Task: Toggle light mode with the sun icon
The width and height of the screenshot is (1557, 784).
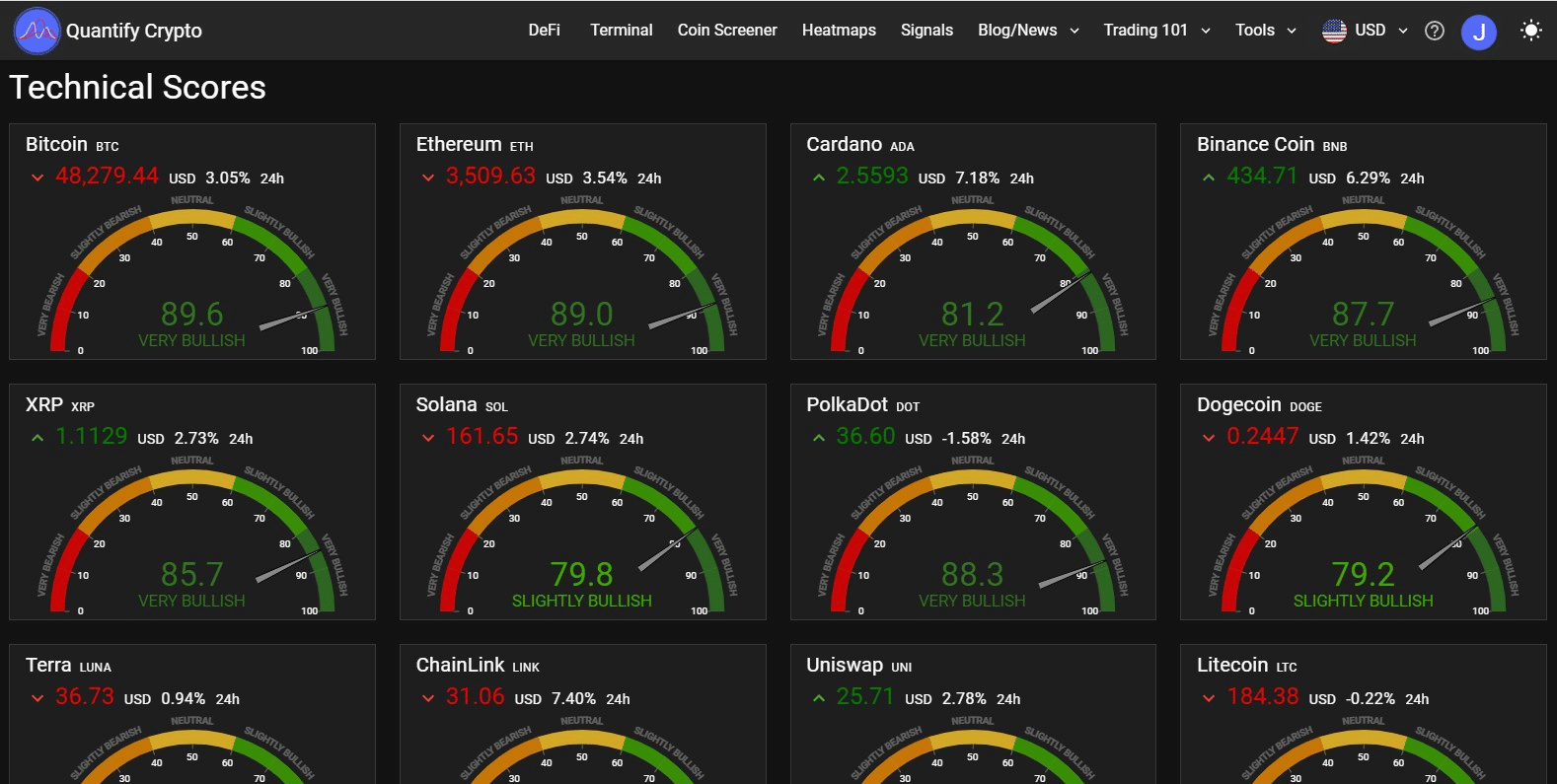Action: tap(1530, 31)
